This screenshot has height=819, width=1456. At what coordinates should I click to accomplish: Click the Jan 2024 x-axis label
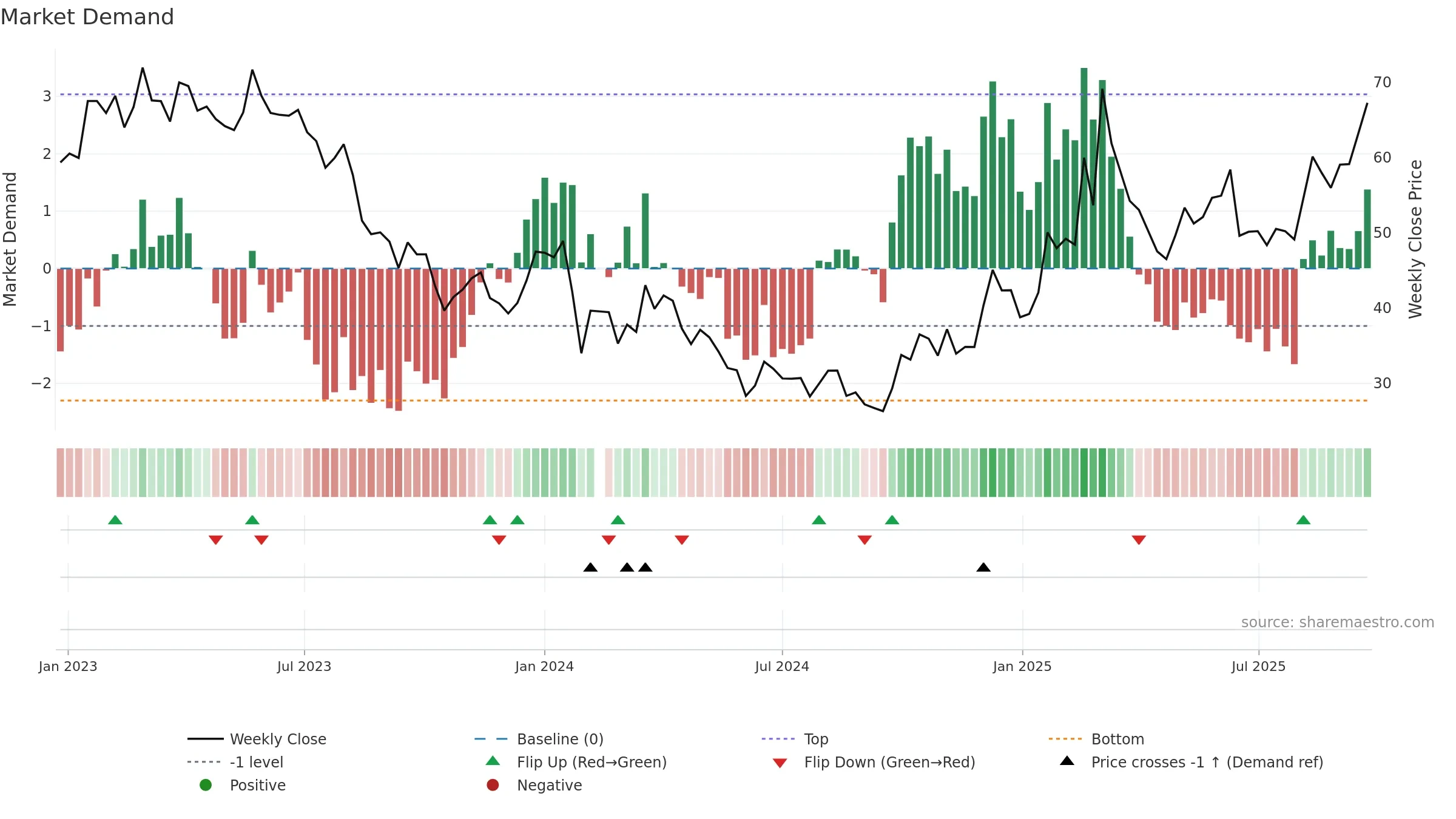click(x=544, y=666)
